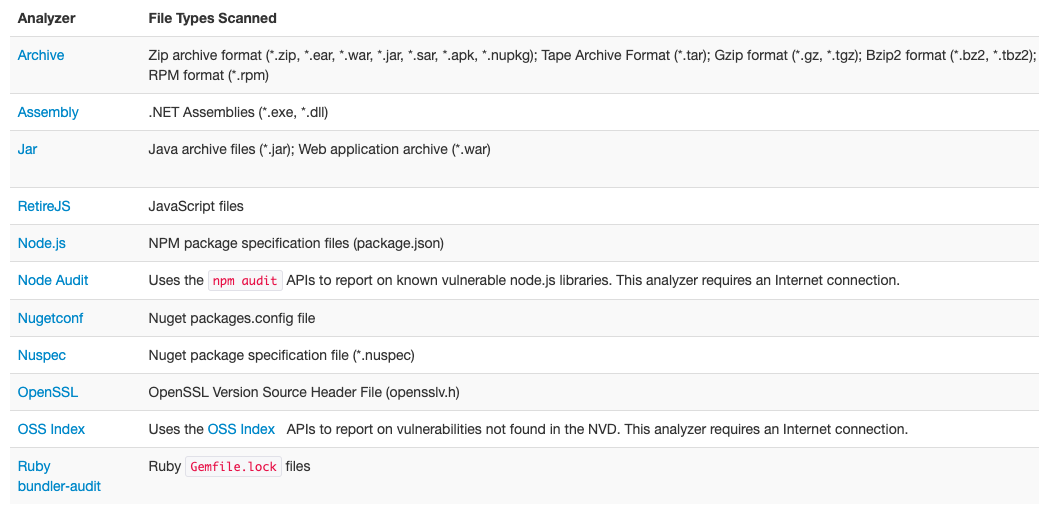Screen dimensions: 1039x514
Task: Open the Node.js analyzer link
Action: coord(42,243)
